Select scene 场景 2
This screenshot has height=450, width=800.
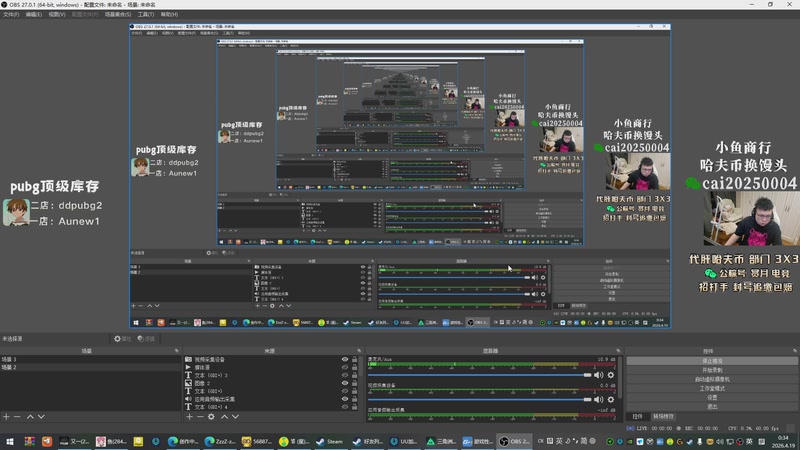click(x=90, y=367)
